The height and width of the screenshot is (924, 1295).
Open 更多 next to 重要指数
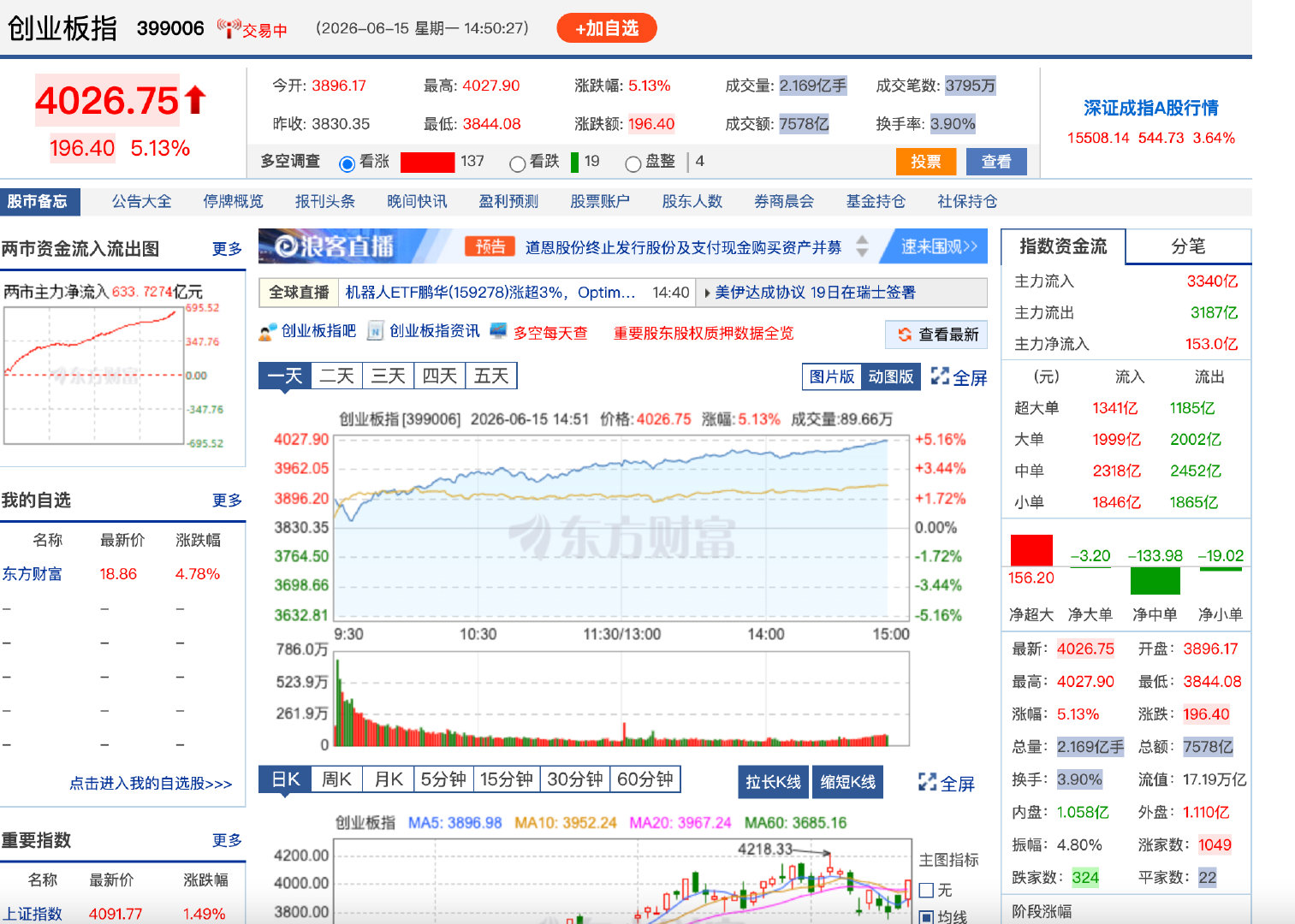click(227, 841)
